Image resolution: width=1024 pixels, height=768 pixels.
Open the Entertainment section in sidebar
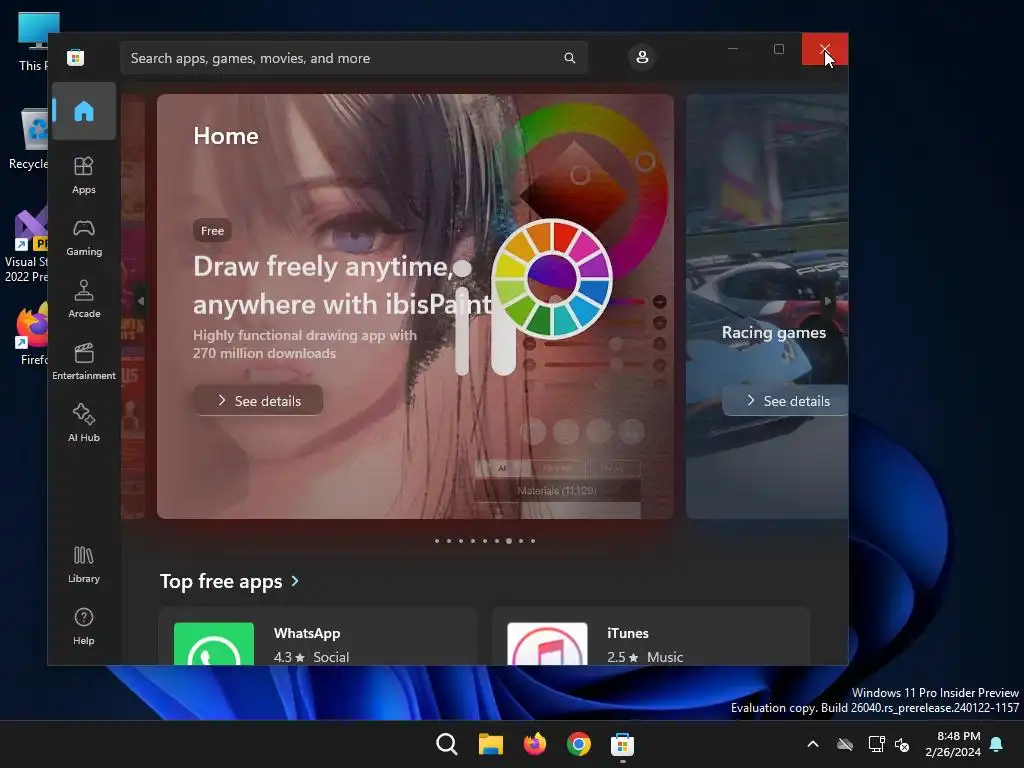[84, 361]
